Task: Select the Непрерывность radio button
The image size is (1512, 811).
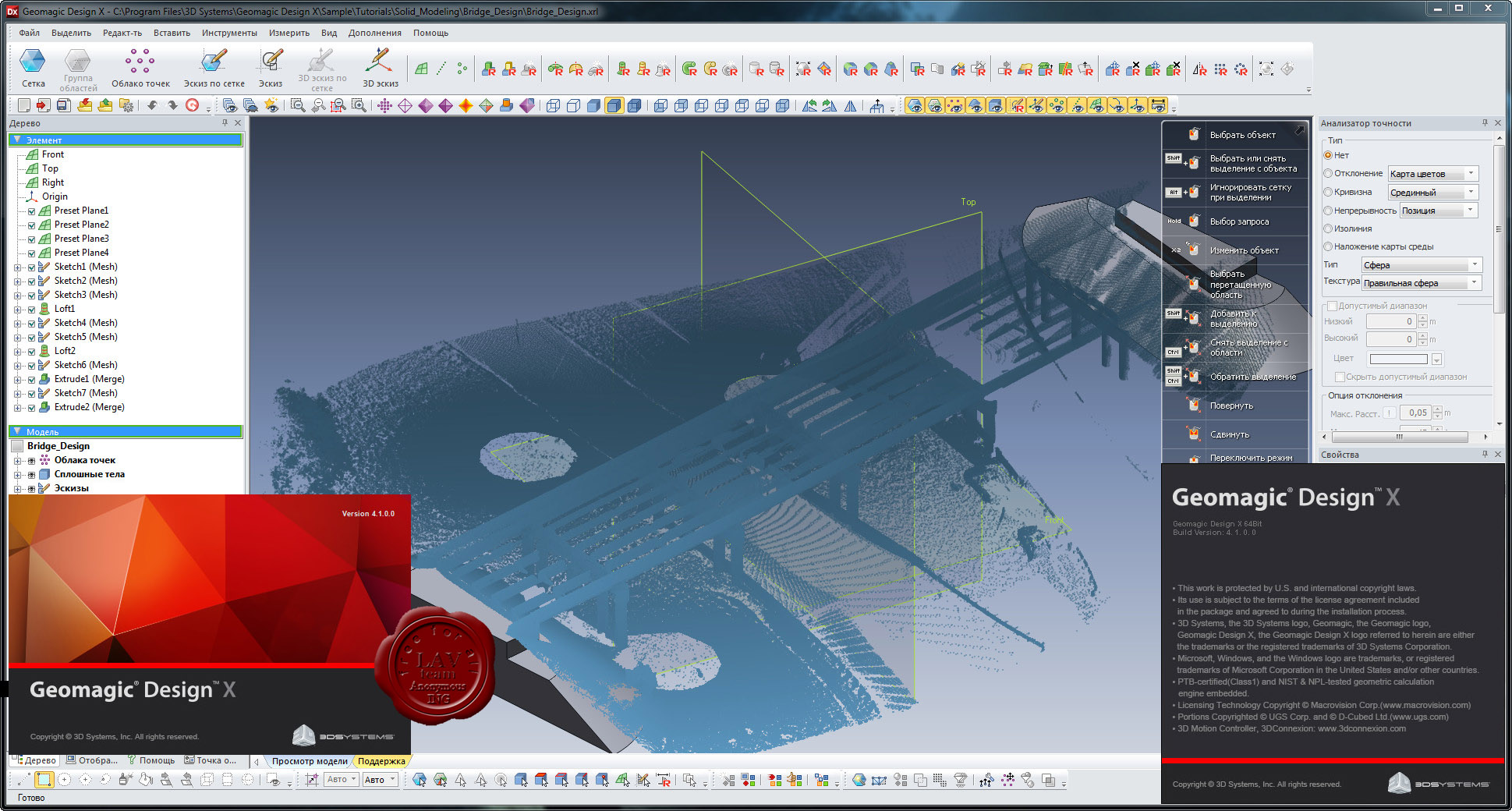Action: pos(1328,211)
